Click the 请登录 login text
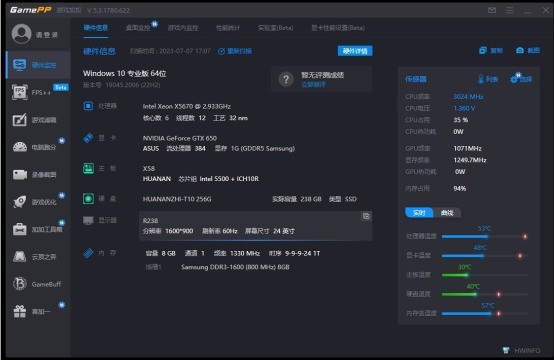 [47, 35]
